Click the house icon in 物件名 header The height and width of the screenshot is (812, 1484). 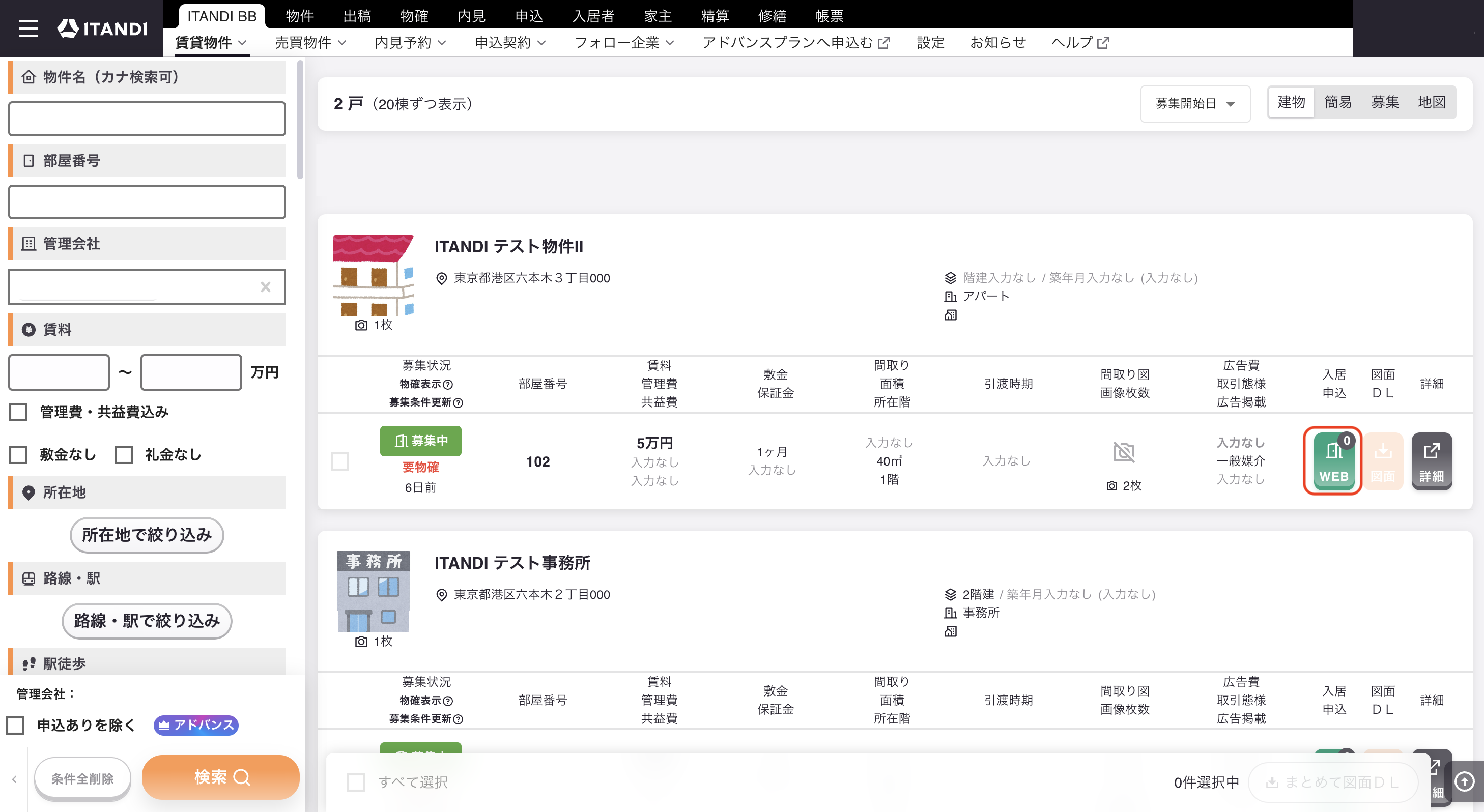(29, 77)
